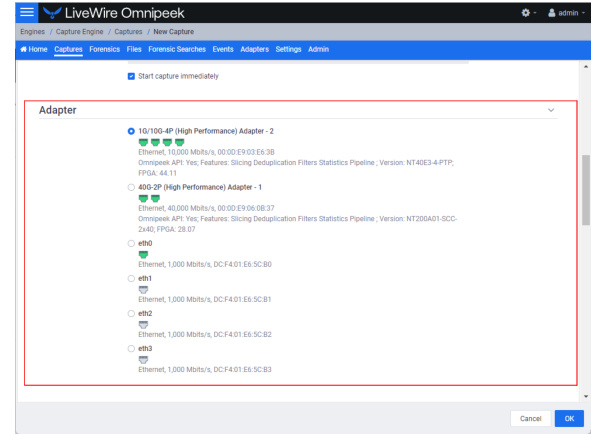This screenshot has width=610, height=435.
Task: Click the scrollbar down arrow
Action: pos(586,396)
